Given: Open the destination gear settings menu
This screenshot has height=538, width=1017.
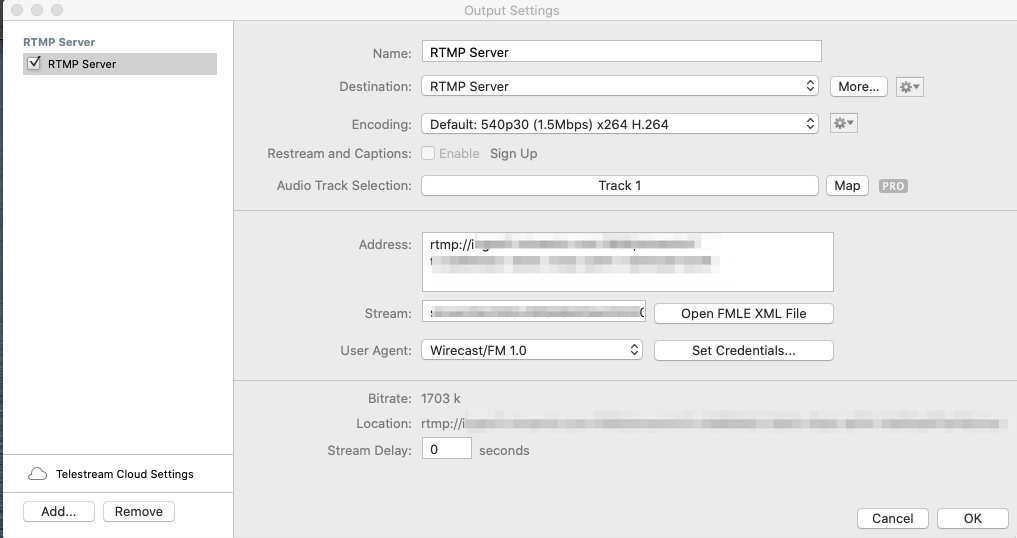Looking at the screenshot, I should 909,86.
